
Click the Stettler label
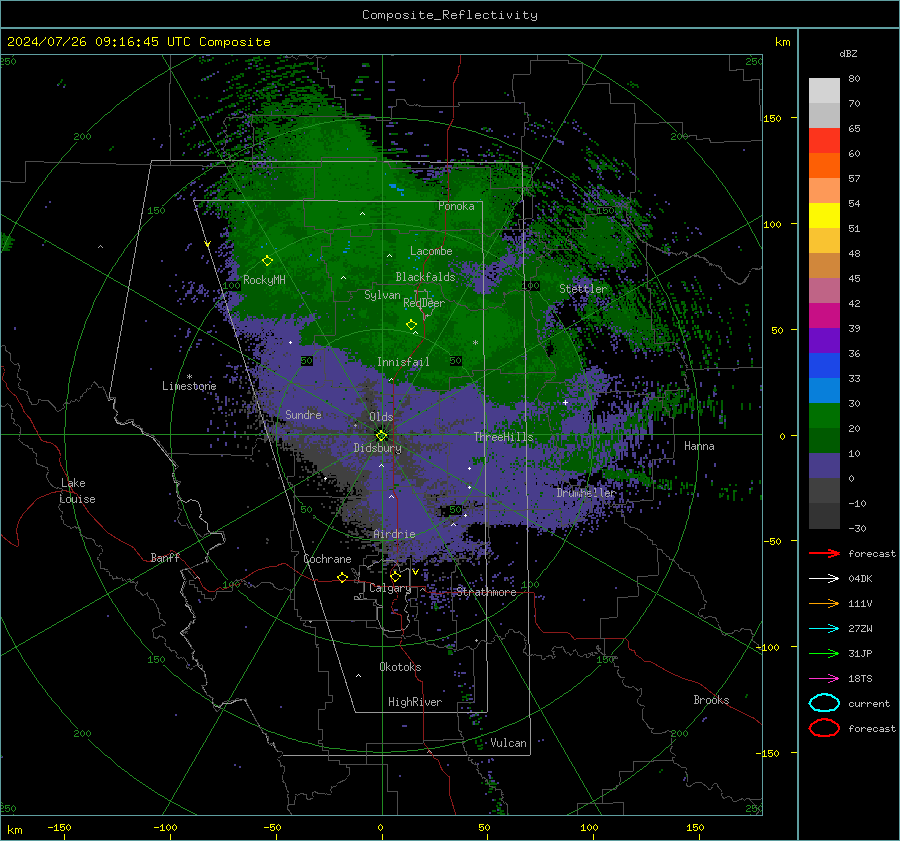click(583, 289)
